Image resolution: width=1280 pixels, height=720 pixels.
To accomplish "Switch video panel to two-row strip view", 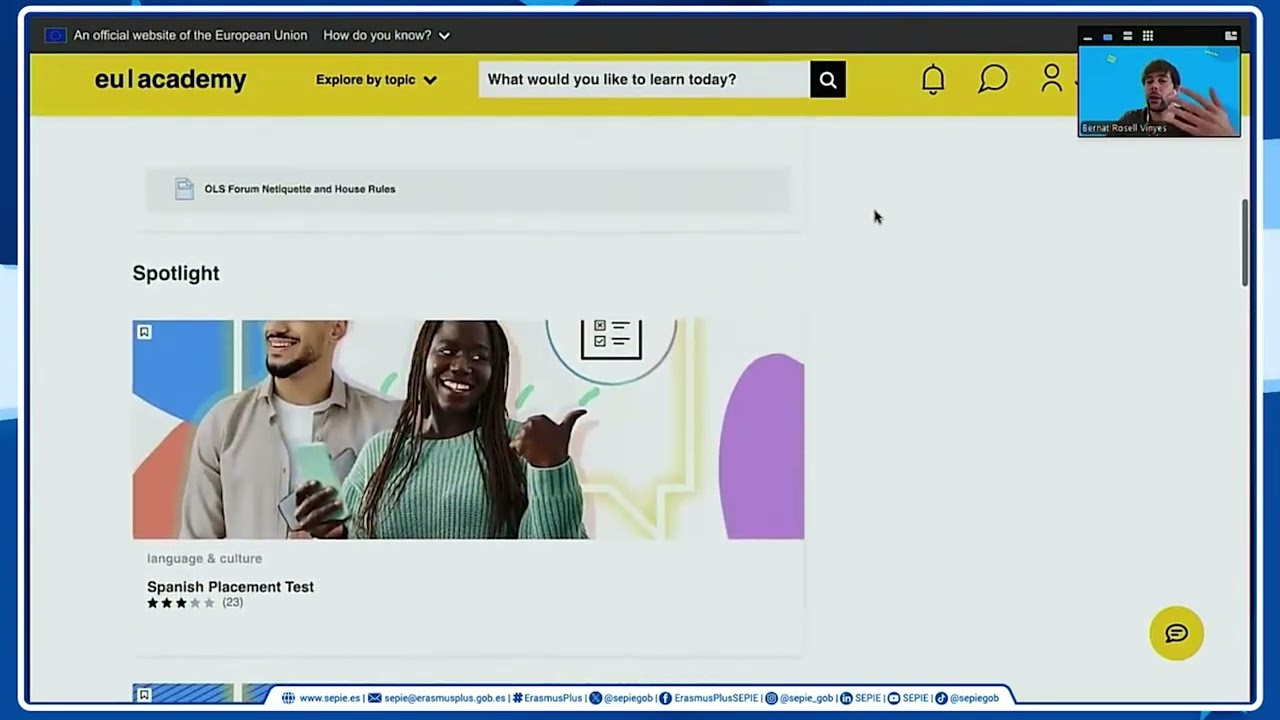I will (x=1127, y=37).
